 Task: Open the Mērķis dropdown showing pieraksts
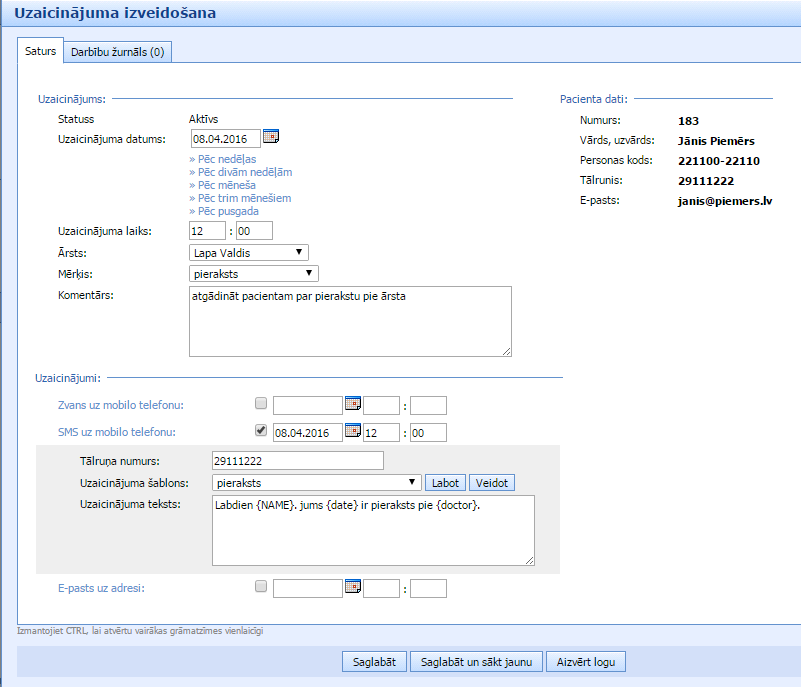click(253, 273)
